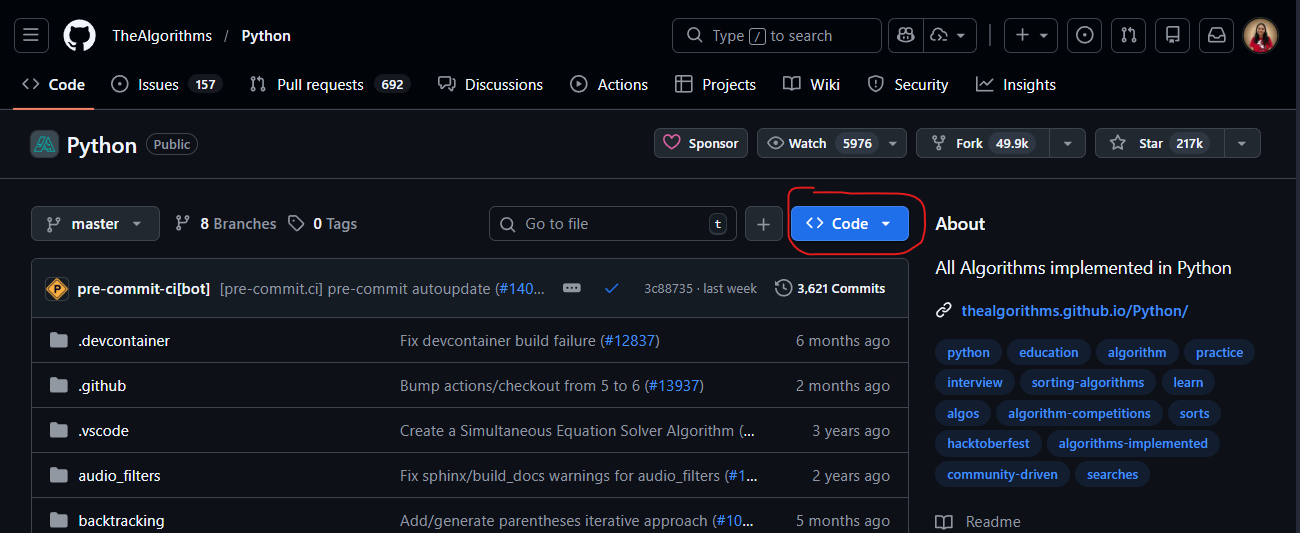Click the pre-commit-ci bot avatar
Viewport: 1300px width, 533px height.
coord(57,289)
